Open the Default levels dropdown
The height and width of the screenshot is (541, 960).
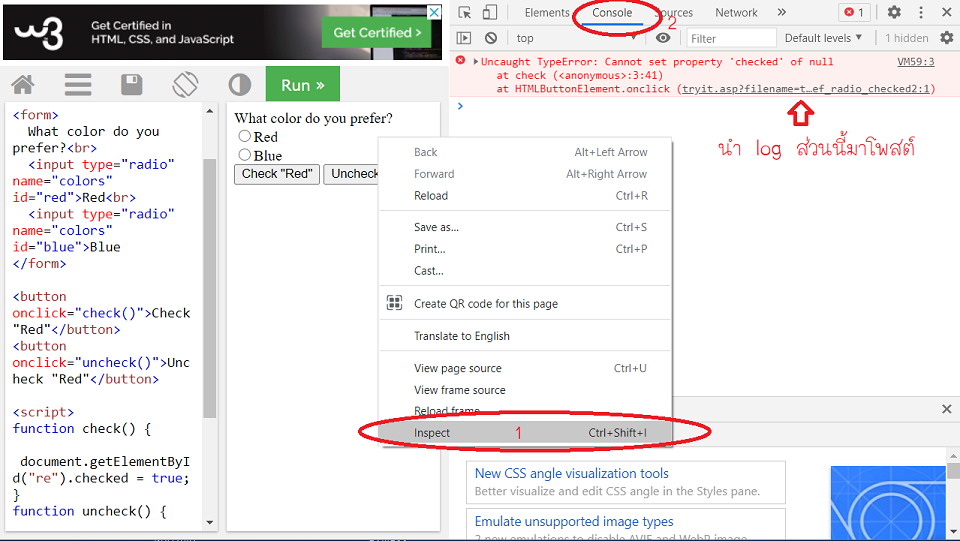click(823, 38)
